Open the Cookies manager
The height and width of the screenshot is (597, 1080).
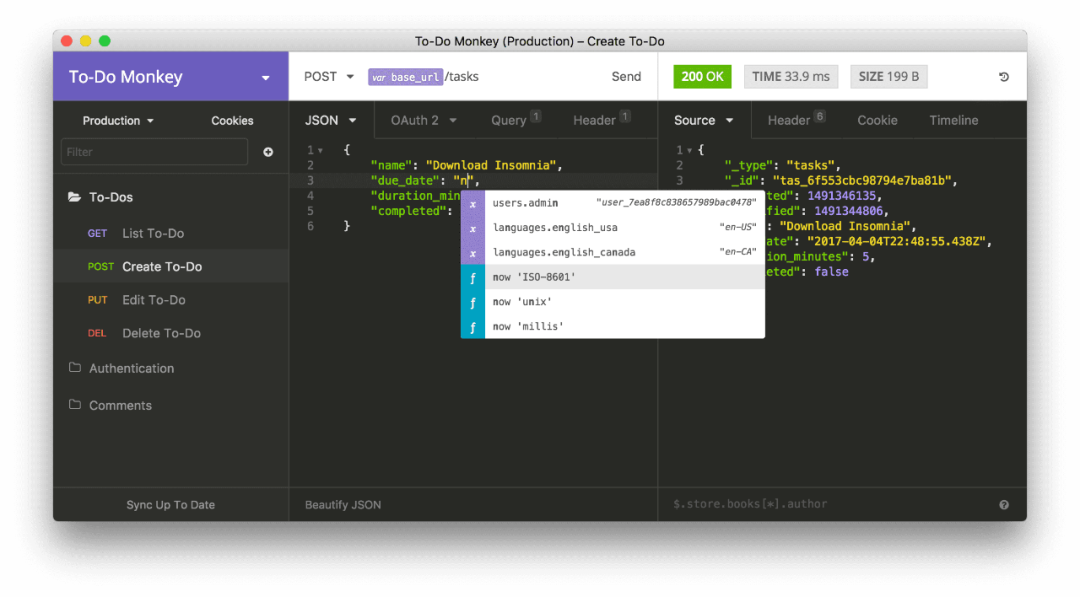(x=232, y=121)
